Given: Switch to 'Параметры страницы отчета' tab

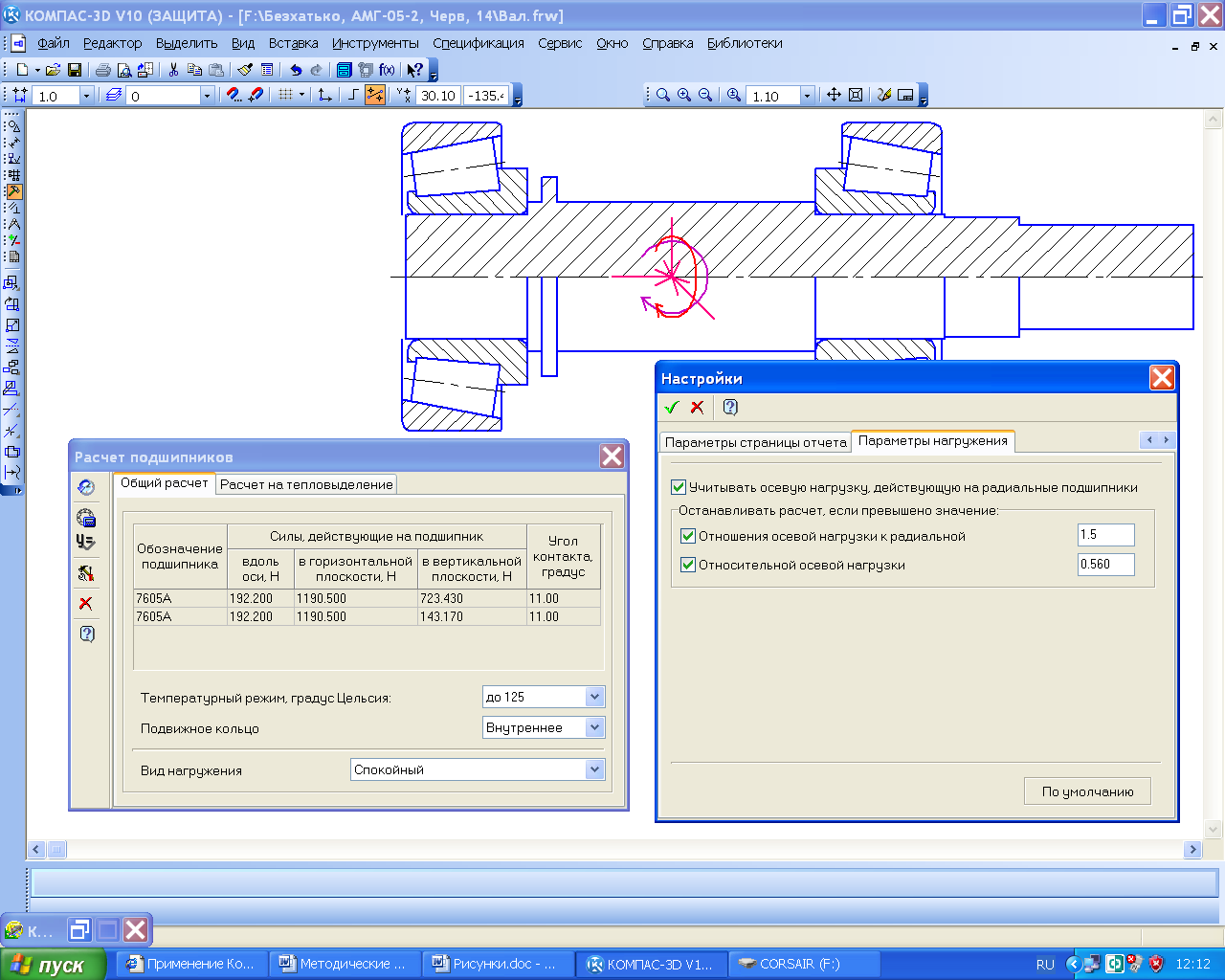Looking at the screenshot, I should coord(755,442).
